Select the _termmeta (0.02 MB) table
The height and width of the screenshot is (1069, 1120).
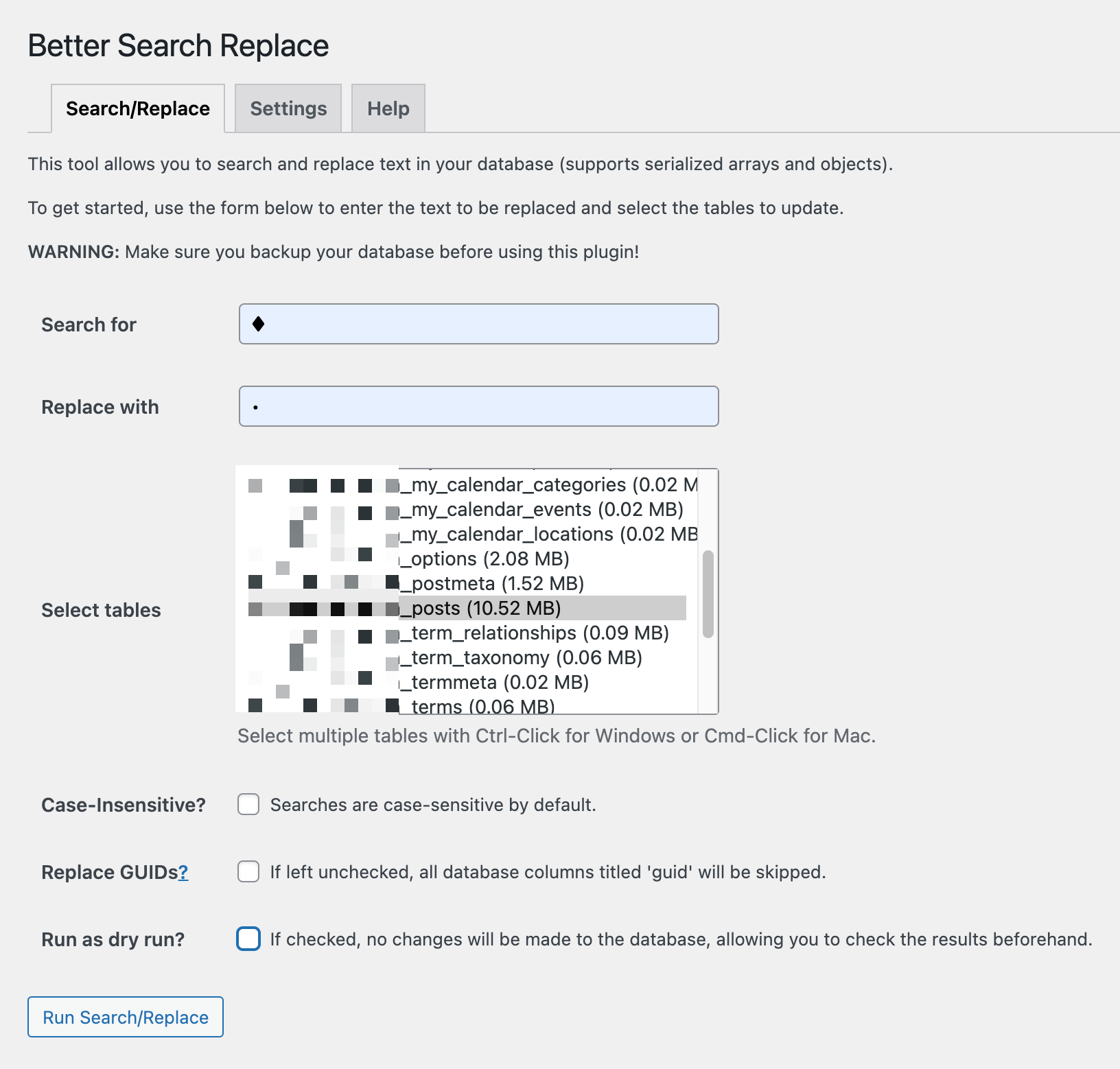pos(467,682)
